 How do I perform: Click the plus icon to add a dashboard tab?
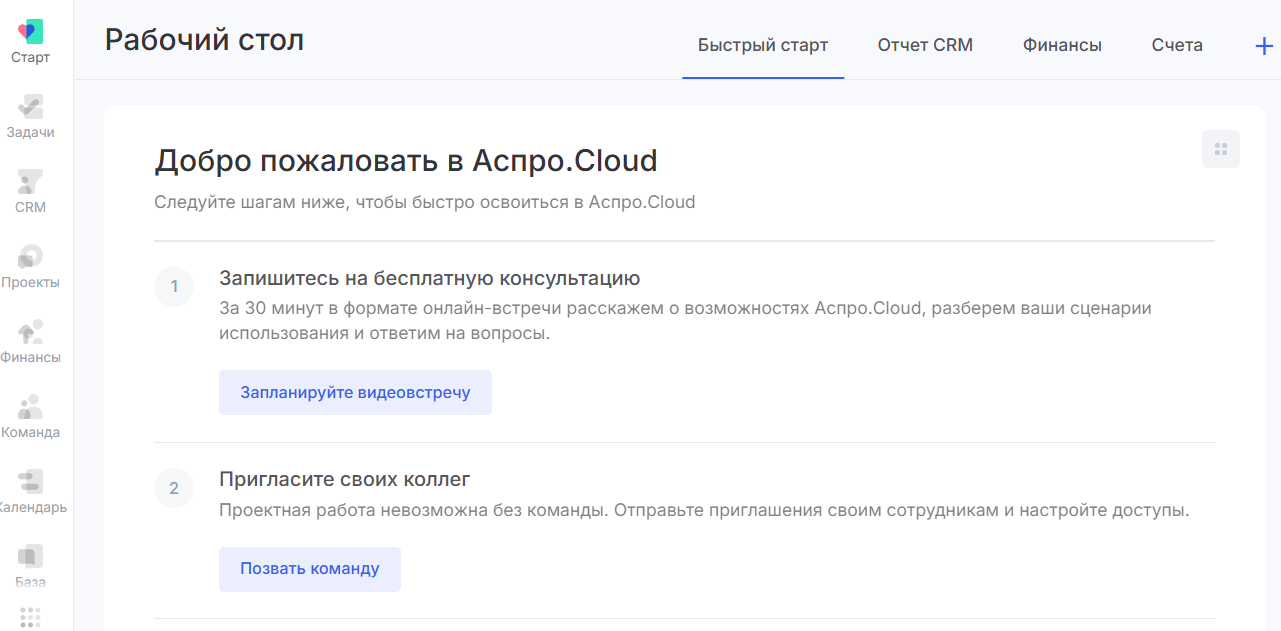[x=1264, y=44]
